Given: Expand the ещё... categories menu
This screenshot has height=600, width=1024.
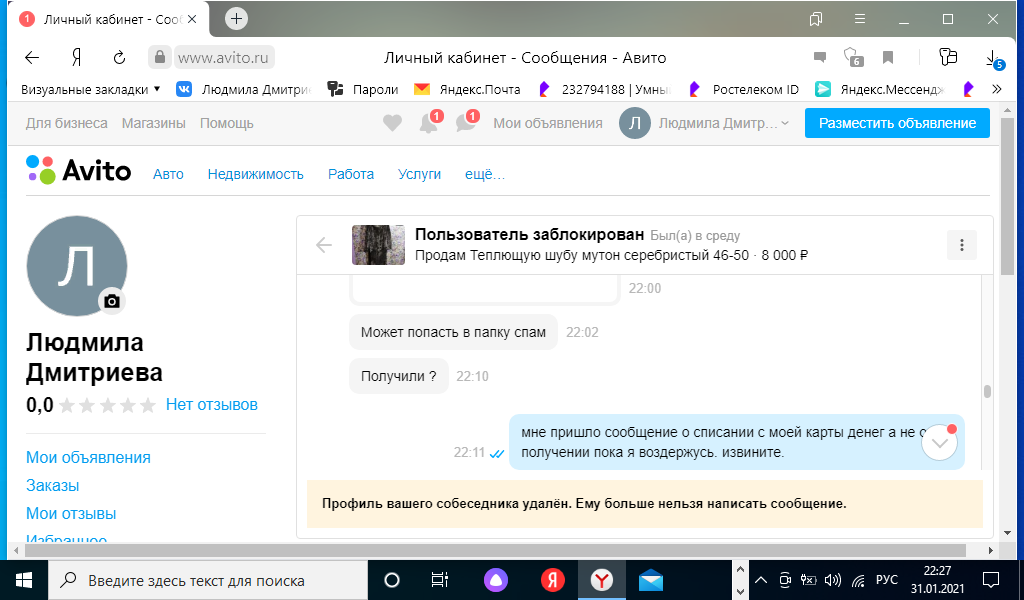Looking at the screenshot, I should coord(484,174).
